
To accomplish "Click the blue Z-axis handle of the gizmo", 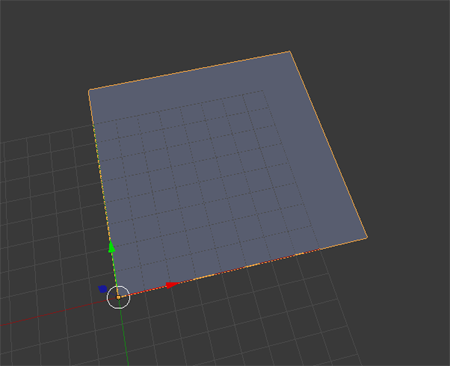I will [103, 289].
